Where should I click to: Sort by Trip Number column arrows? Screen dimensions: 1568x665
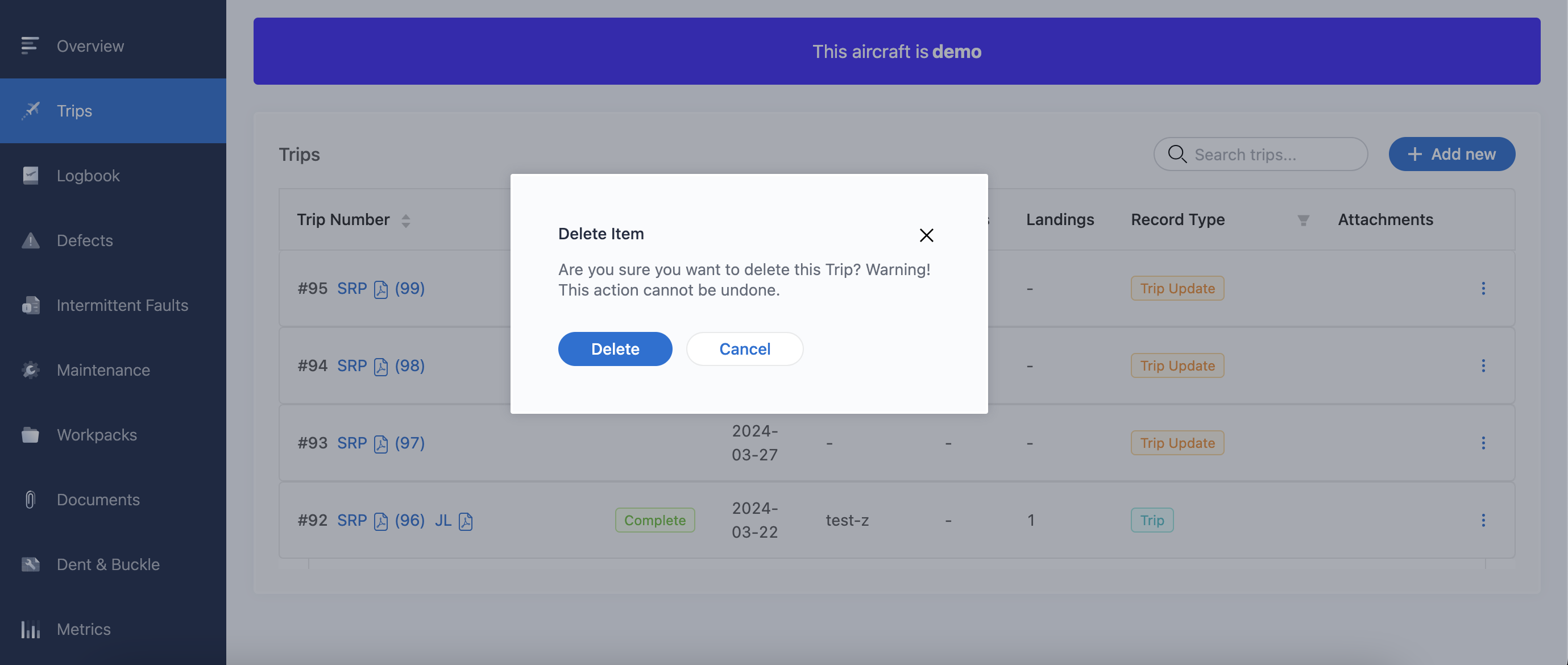[405, 221]
